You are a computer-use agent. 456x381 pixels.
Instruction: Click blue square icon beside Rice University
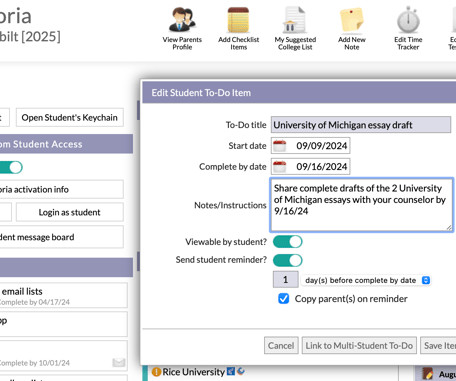(x=231, y=371)
